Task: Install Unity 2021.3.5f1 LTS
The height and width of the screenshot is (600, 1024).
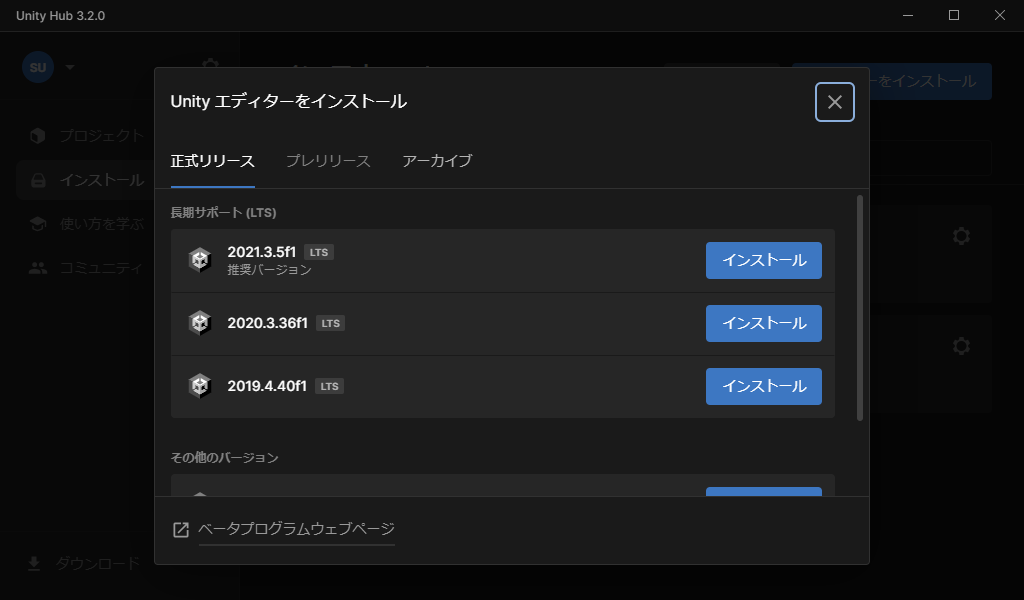Action: [x=763, y=260]
